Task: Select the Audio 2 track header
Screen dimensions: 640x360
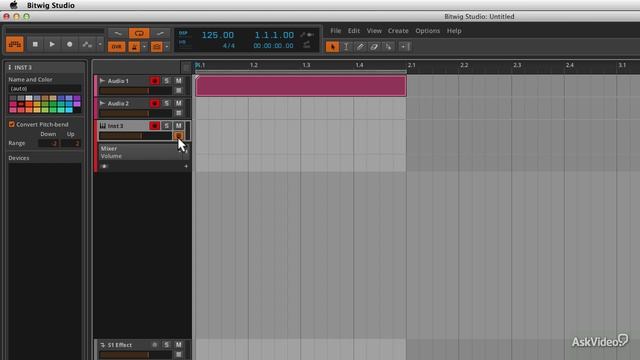Action: click(118, 103)
